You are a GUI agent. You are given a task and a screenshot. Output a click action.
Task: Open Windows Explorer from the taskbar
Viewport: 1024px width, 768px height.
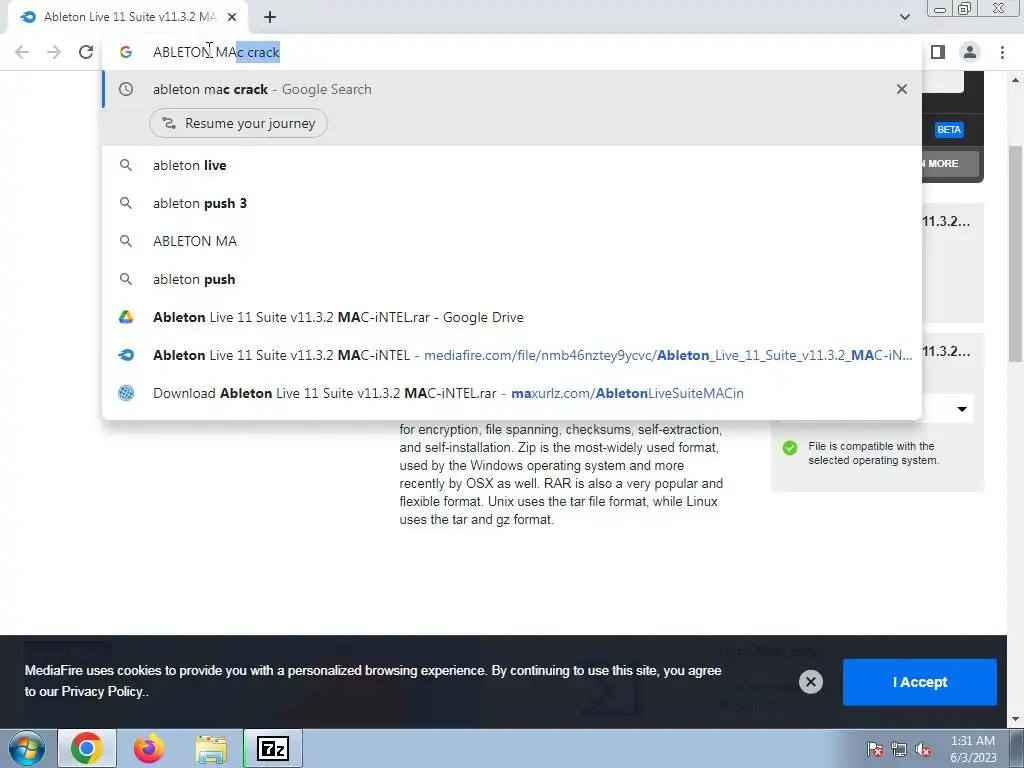coord(211,748)
